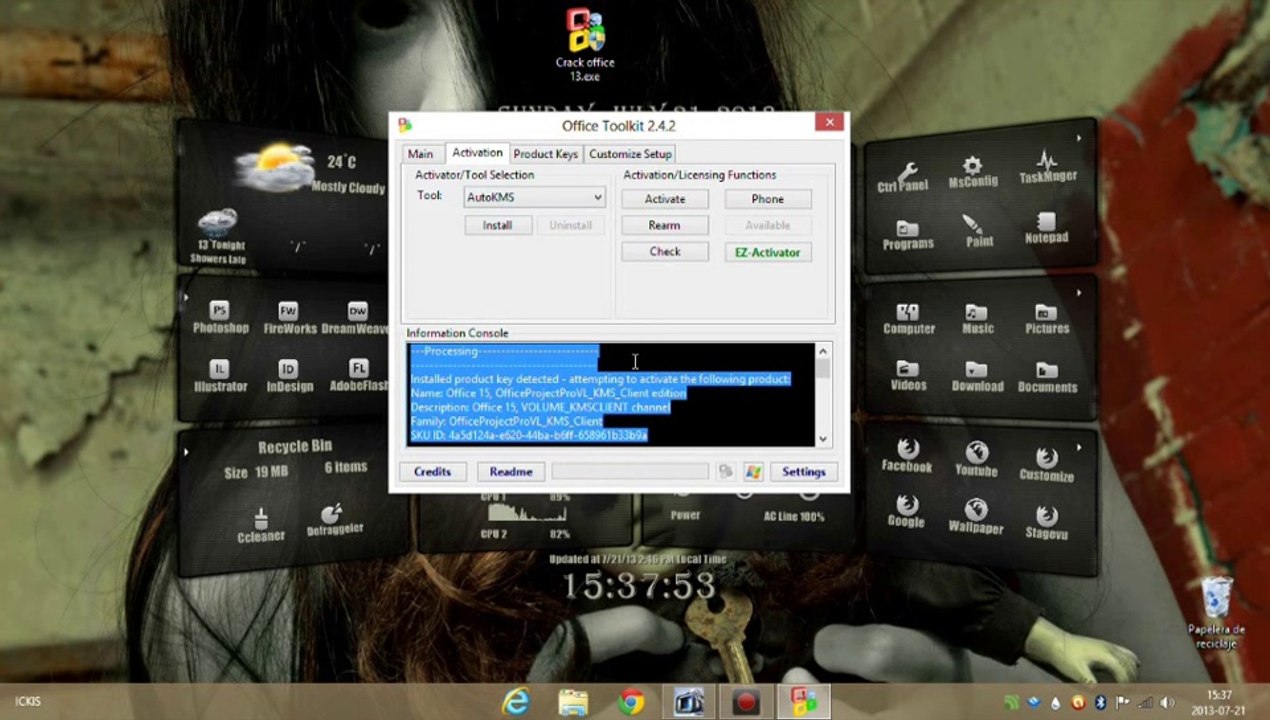
Task: Click the SKU ID line in console
Action: pyautogui.click(x=529, y=435)
